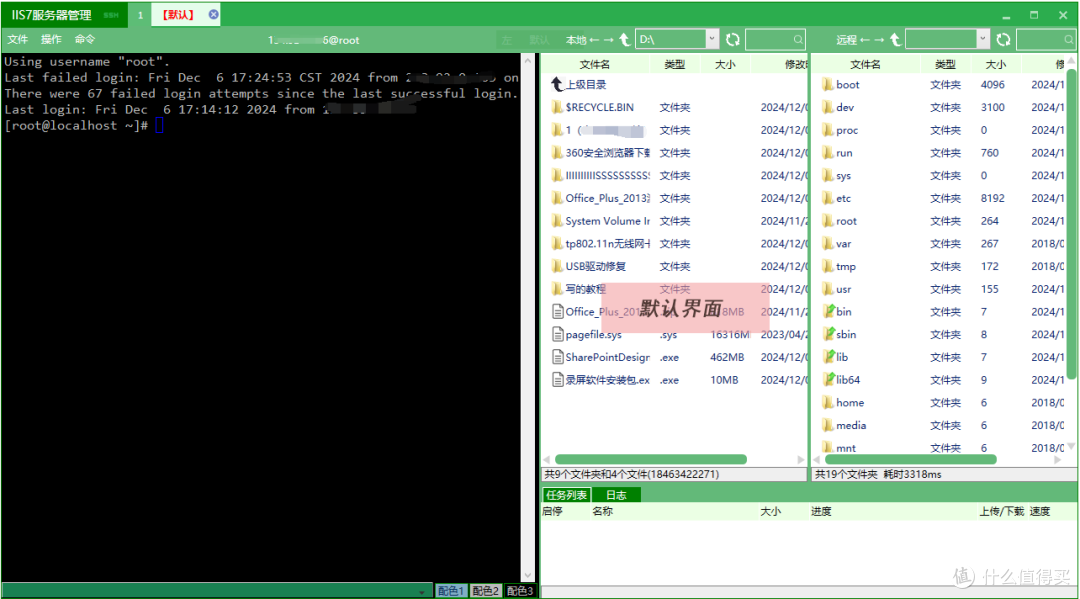Switch to the 日志 tab

617,494
